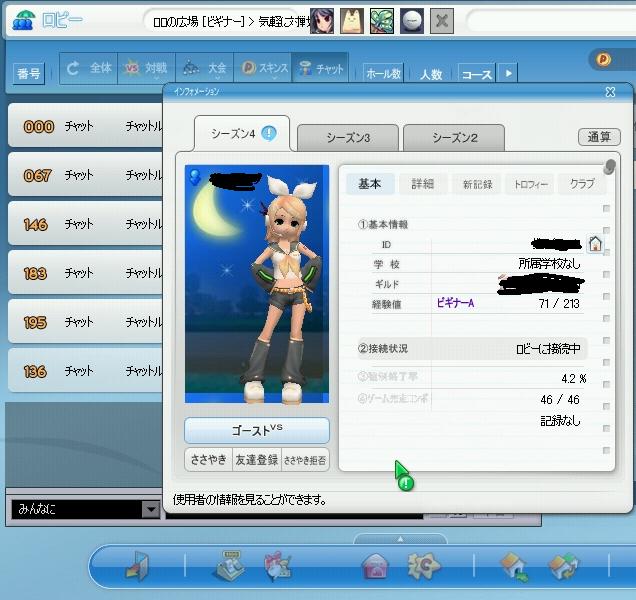Sort by 人数 column
Screen dimensions: 636x600
click(431, 74)
